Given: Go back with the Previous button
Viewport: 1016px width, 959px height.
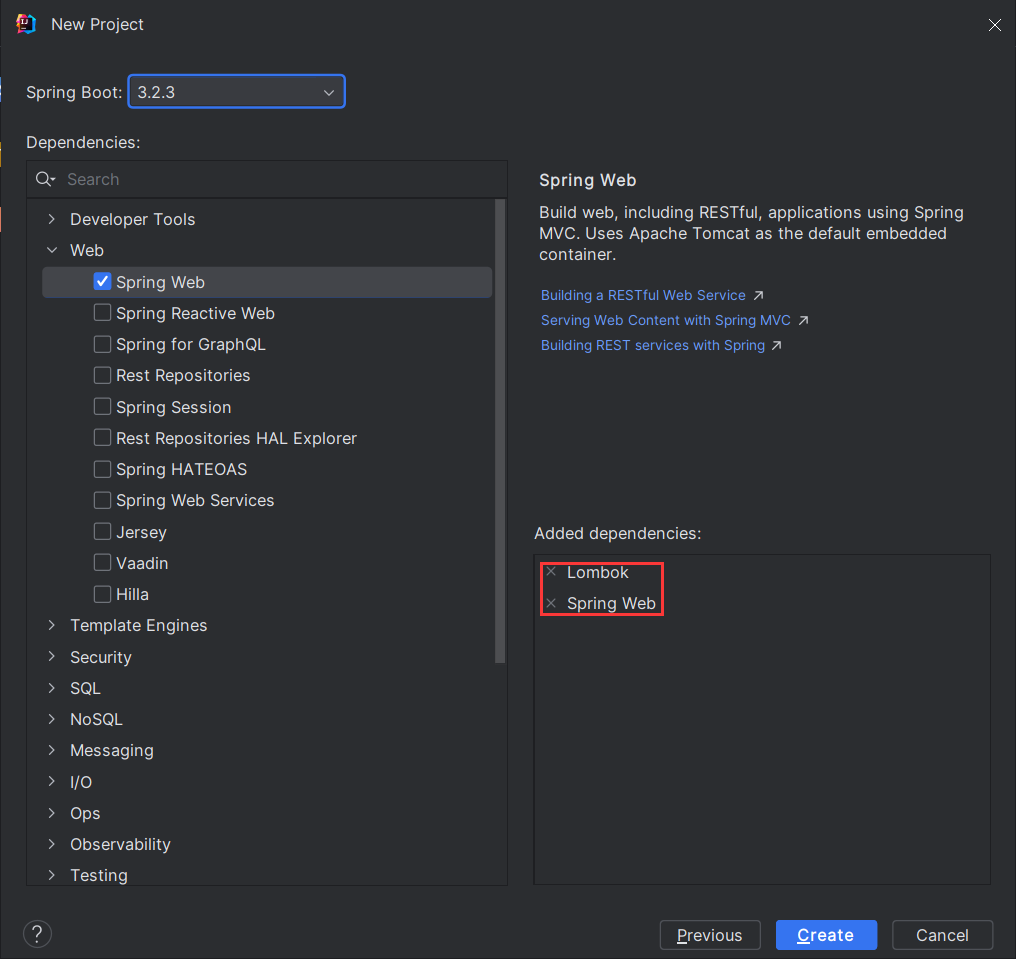Looking at the screenshot, I should click(x=710, y=935).
